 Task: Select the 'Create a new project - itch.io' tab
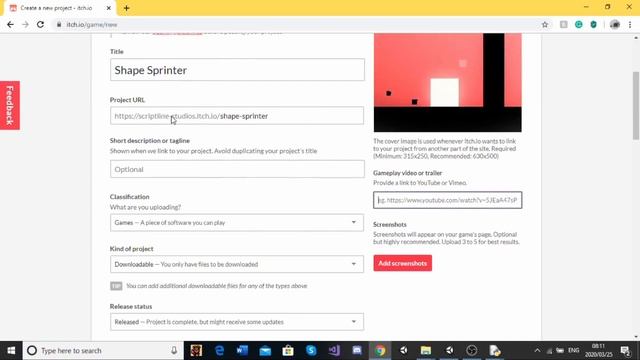[60, 8]
